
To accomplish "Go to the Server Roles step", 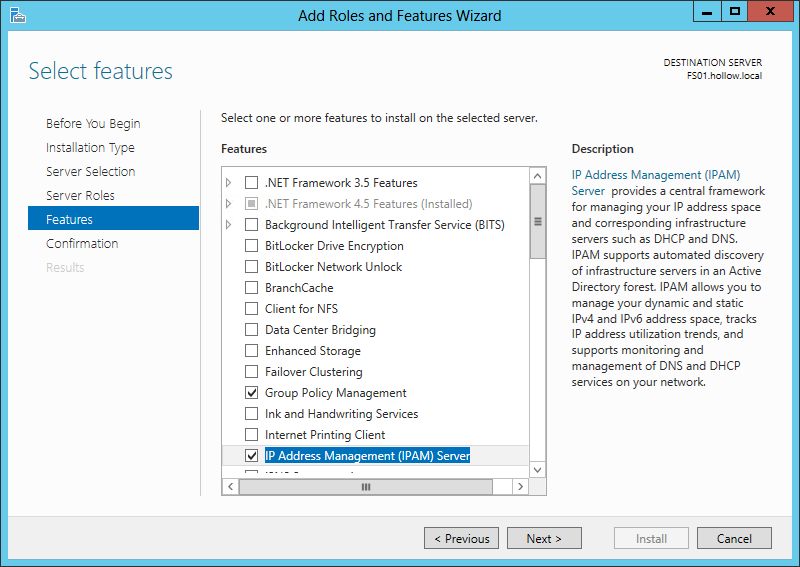I will point(80,196).
